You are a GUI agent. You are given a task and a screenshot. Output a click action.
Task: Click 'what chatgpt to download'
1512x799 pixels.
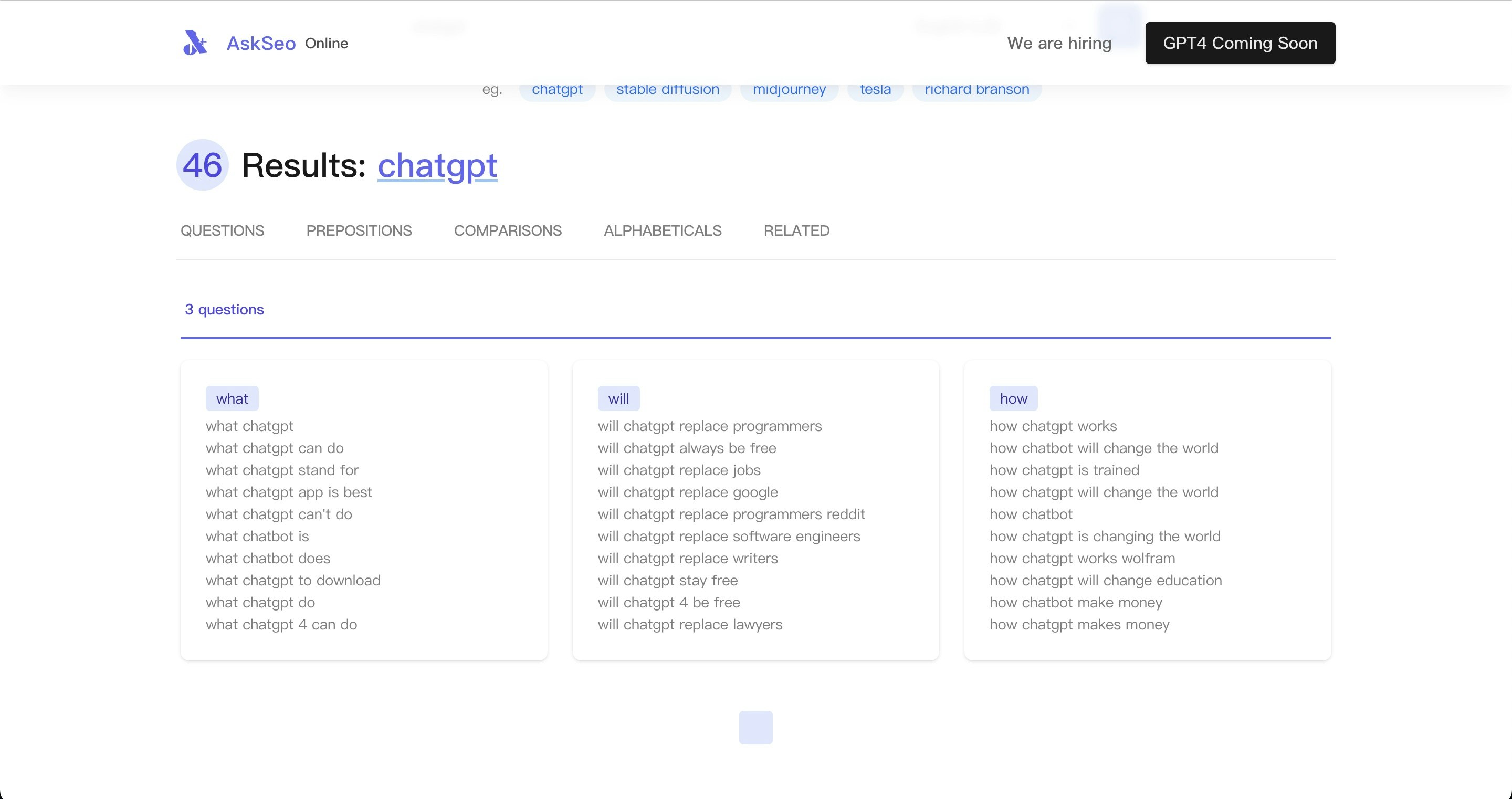(x=293, y=580)
